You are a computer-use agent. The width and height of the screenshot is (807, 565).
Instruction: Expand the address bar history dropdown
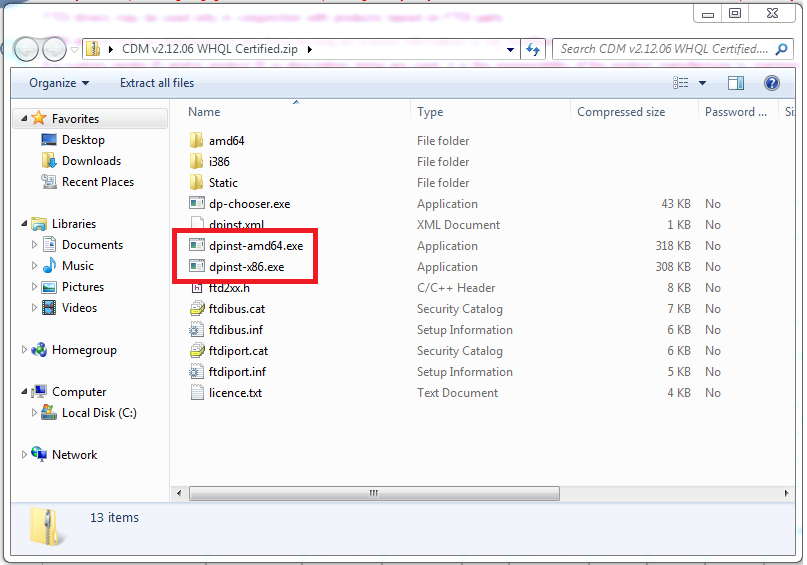tap(510, 49)
